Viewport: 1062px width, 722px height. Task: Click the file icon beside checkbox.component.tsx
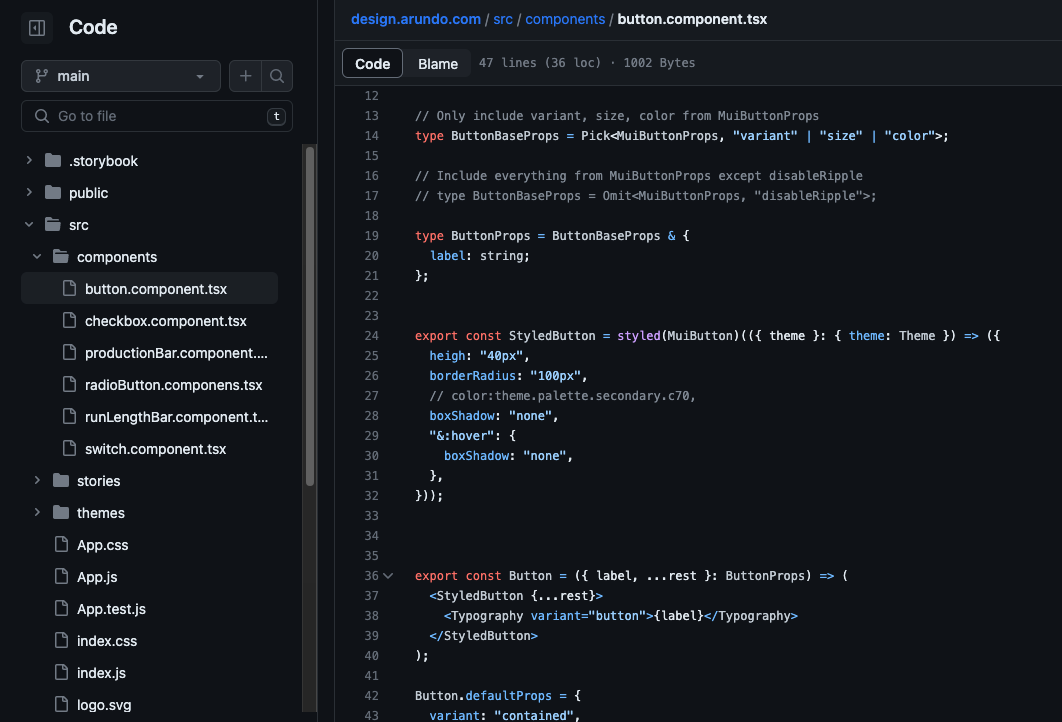[x=69, y=320]
